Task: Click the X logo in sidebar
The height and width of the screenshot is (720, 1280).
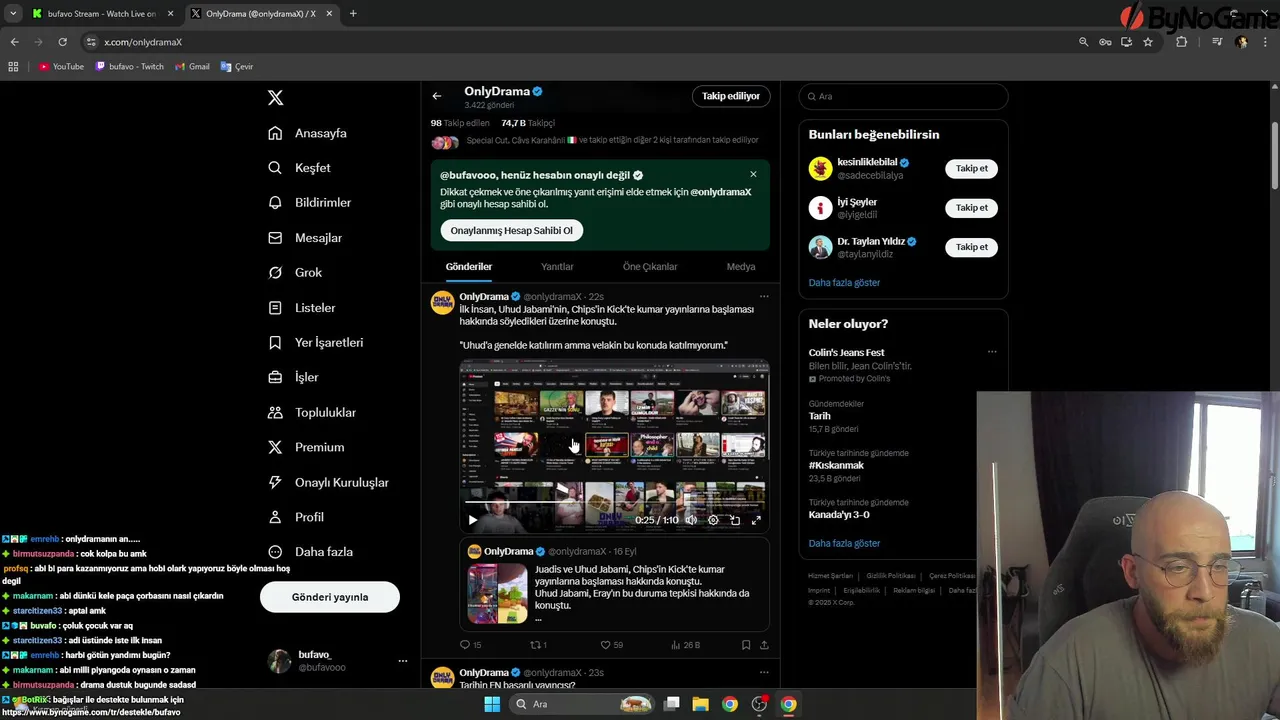Action: (x=276, y=98)
